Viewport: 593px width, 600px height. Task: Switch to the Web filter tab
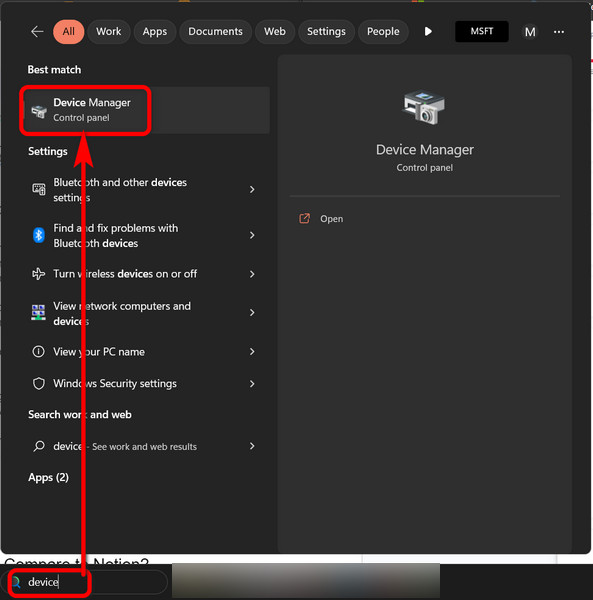click(x=275, y=32)
